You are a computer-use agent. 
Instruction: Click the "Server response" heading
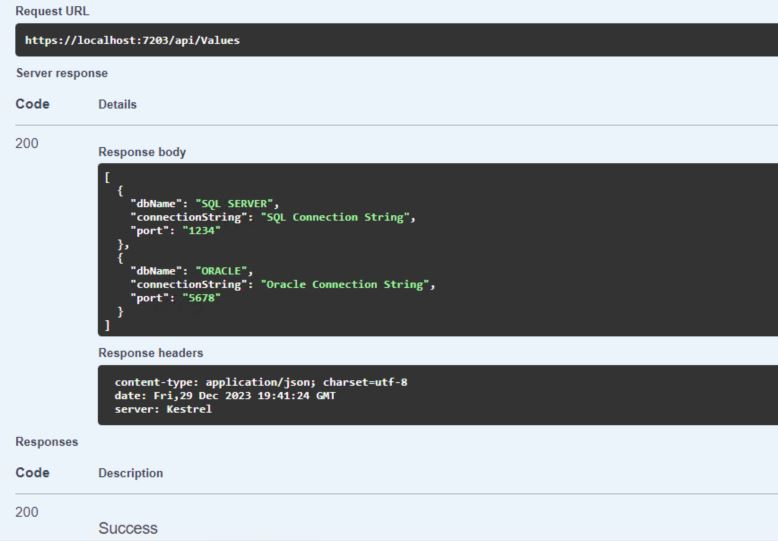click(62, 73)
